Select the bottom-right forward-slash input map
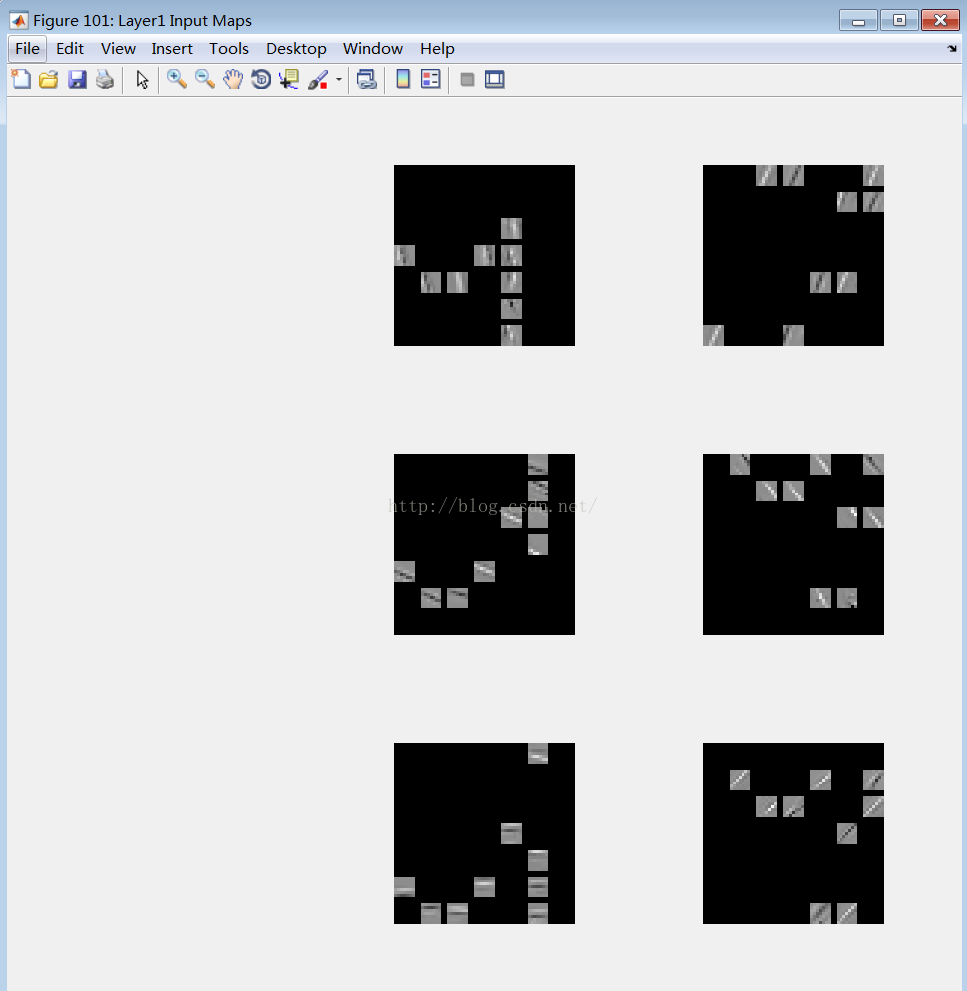Image resolution: width=967 pixels, height=991 pixels. 793,834
